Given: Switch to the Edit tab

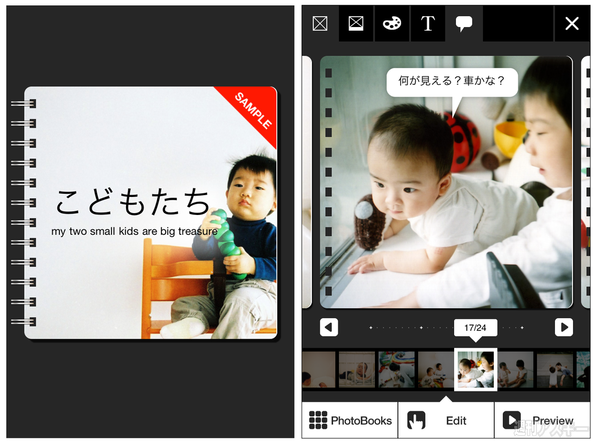Looking at the screenshot, I should coord(446,420).
